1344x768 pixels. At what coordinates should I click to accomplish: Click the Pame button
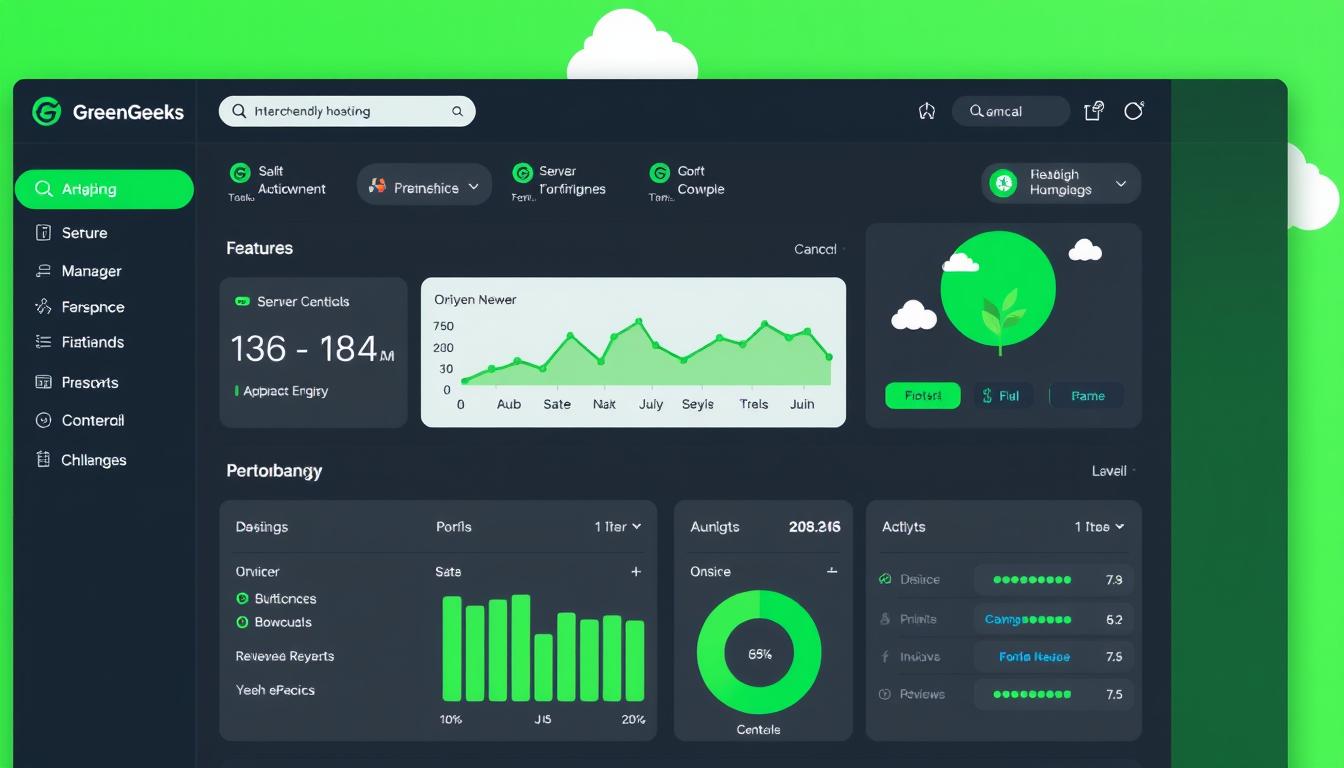coord(1087,396)
